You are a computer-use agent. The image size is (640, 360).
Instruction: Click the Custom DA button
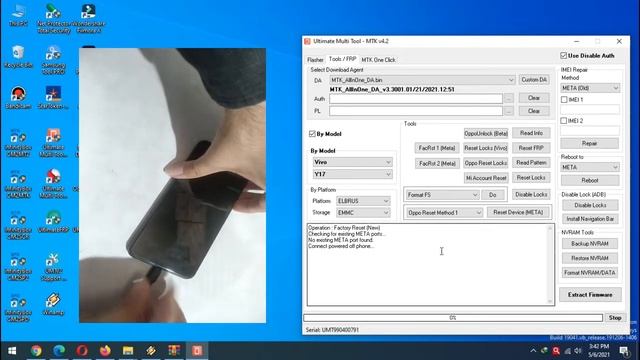534,80
